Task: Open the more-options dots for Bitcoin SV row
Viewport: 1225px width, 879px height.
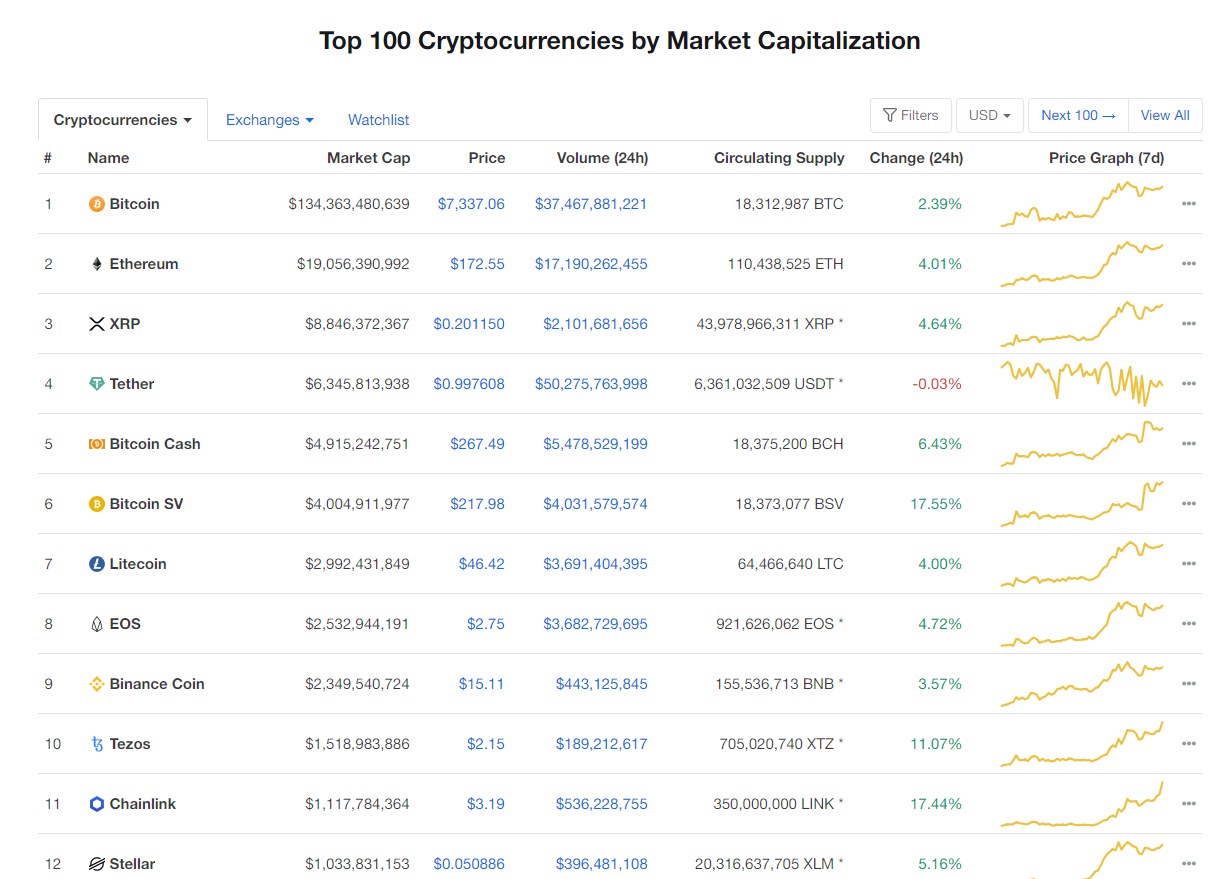Action: point(1189,504)
